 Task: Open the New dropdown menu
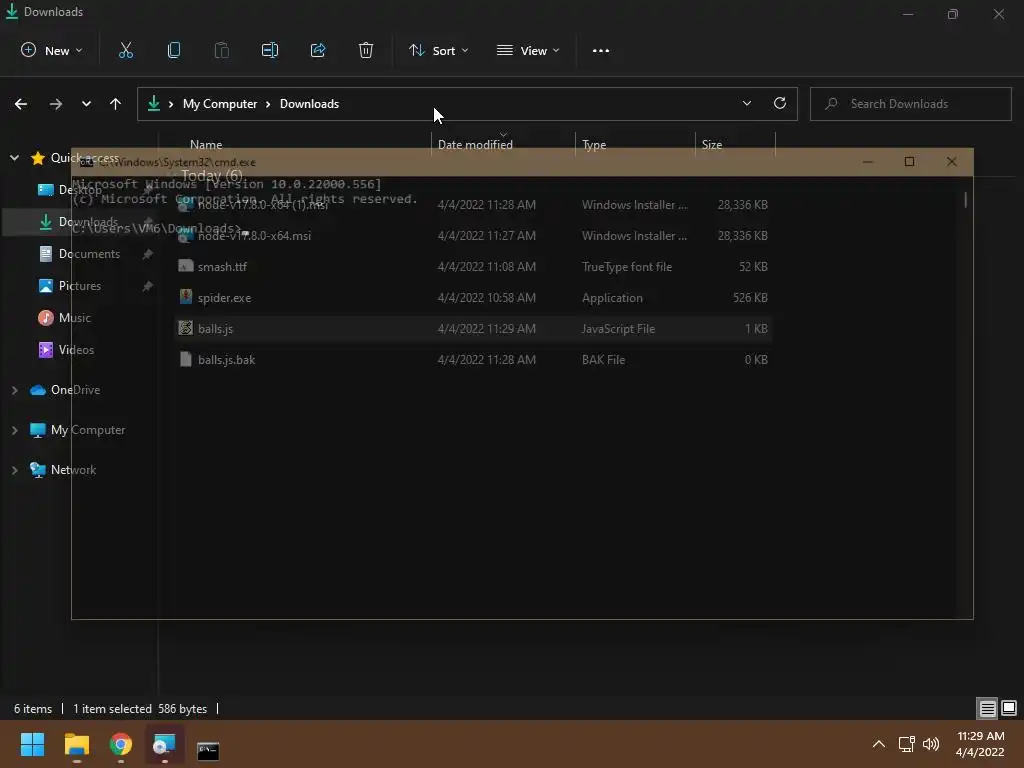[52, 50]
